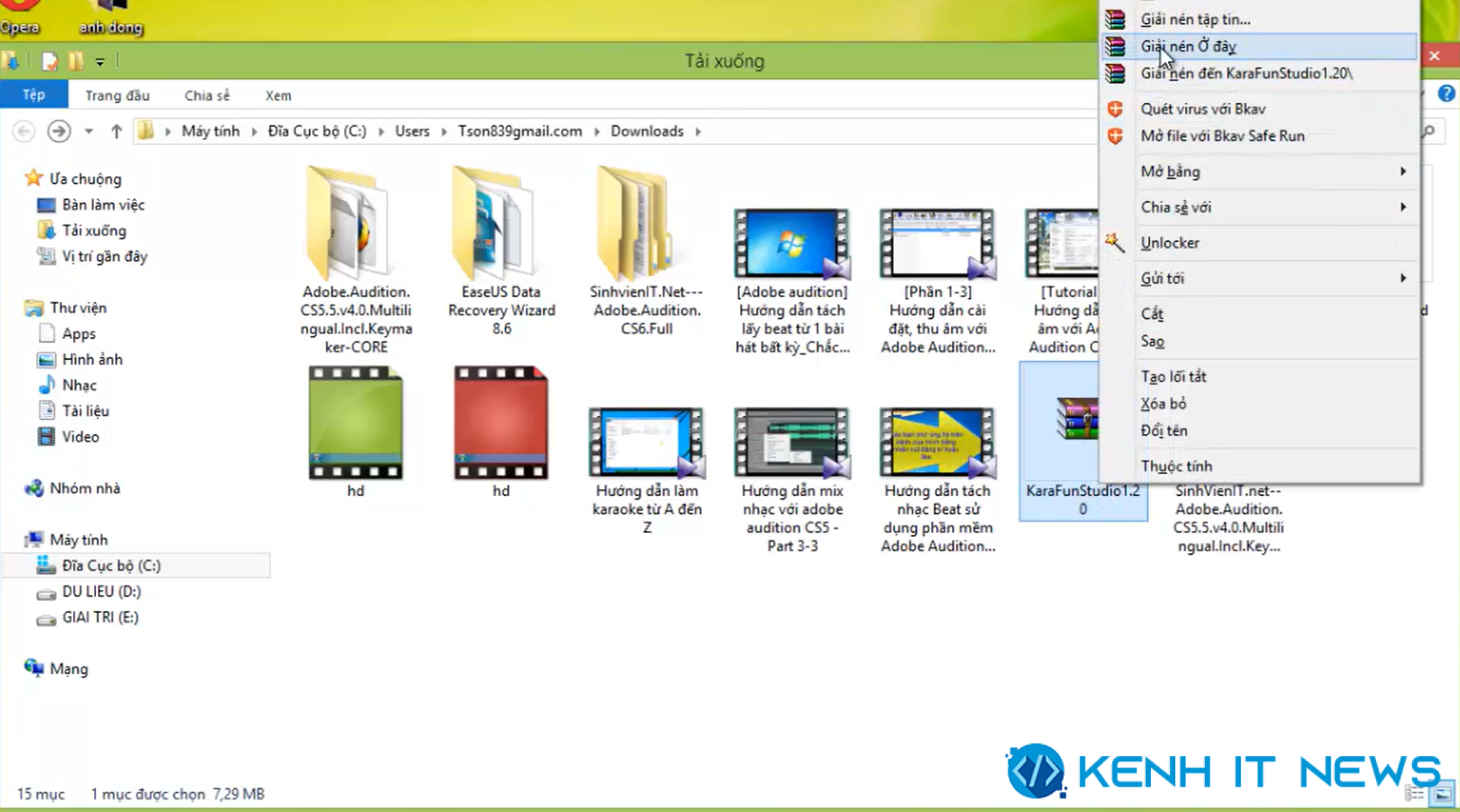The image size is (1460, 812).
Task: Click 'Đĩa Cục bộ (C:)' breadcrumb
Action: [317, 131]
